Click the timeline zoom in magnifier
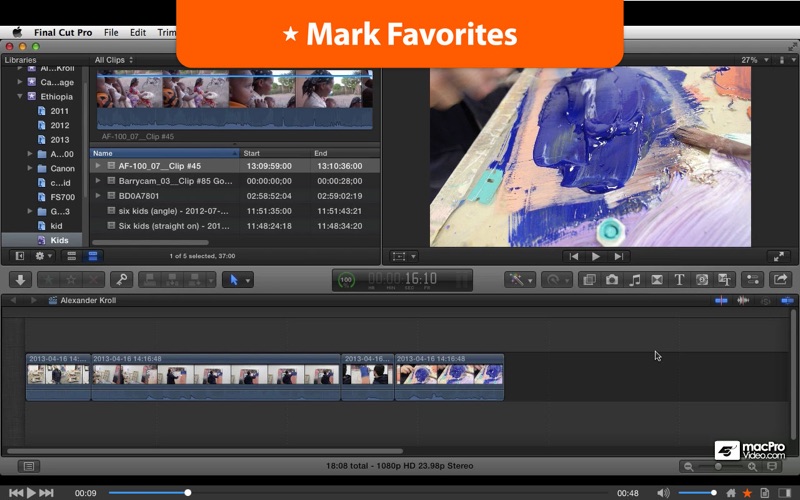800x500 pixels. point(752,466)
